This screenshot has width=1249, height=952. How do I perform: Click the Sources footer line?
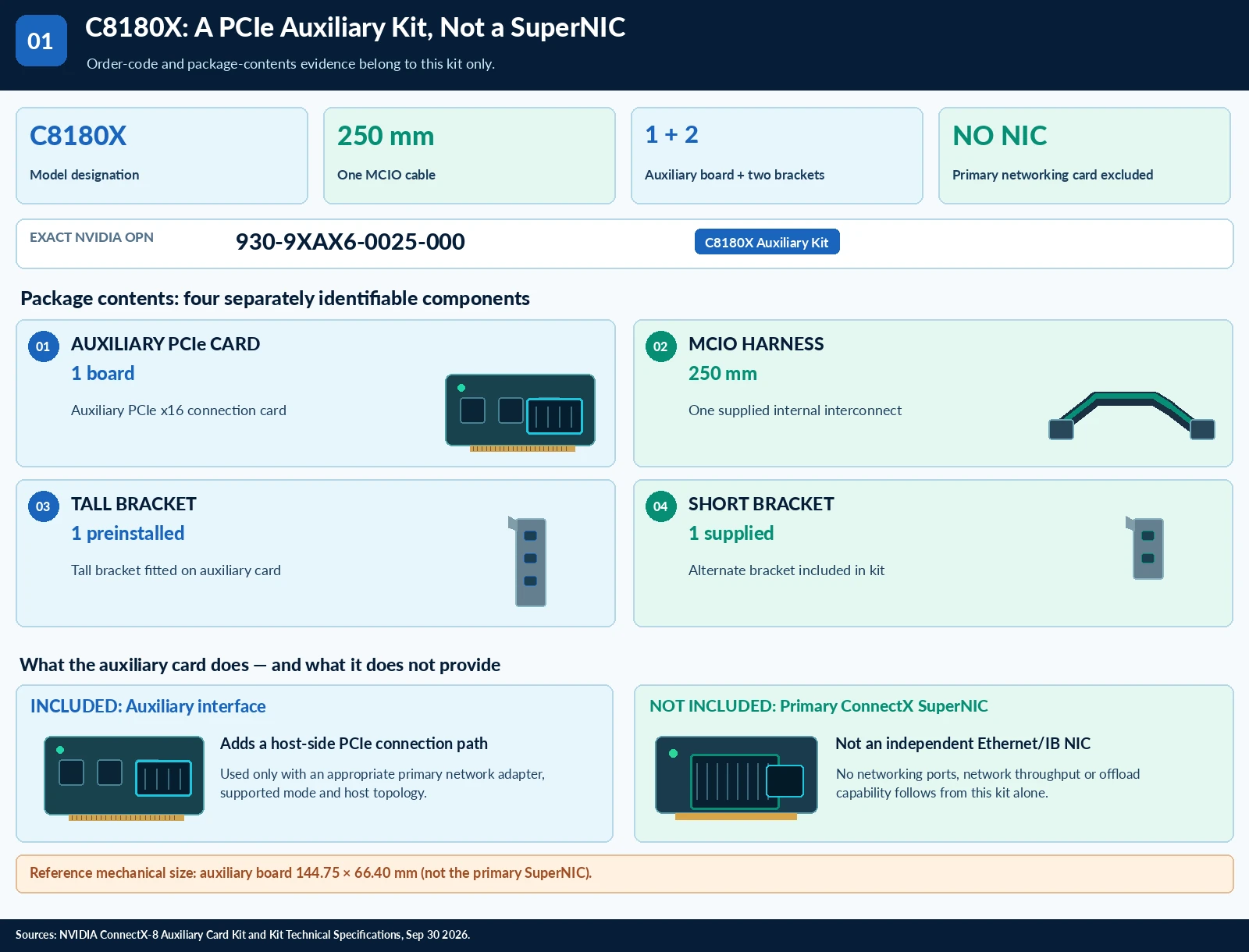[x=243, y=935]
